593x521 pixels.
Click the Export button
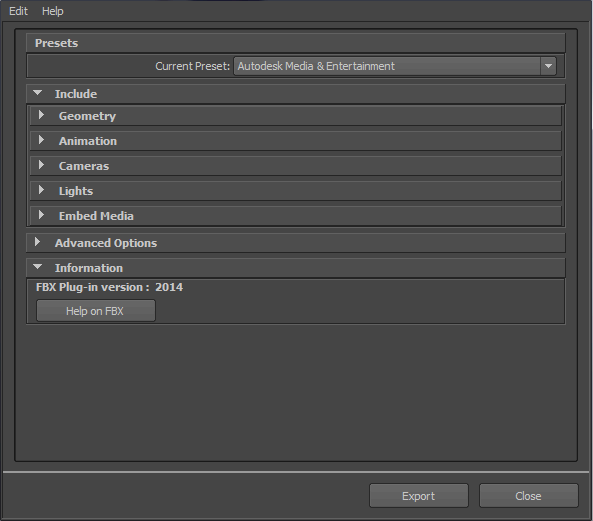pos(419,496)
